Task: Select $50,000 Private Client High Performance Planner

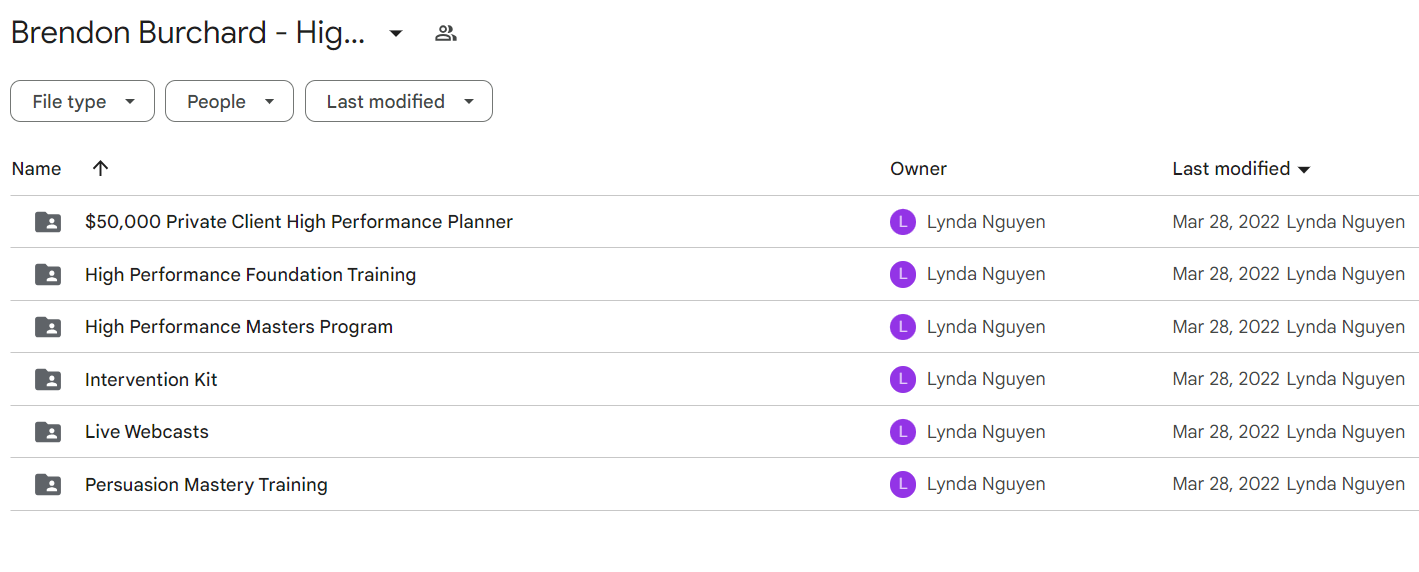Action: (299, 222)
